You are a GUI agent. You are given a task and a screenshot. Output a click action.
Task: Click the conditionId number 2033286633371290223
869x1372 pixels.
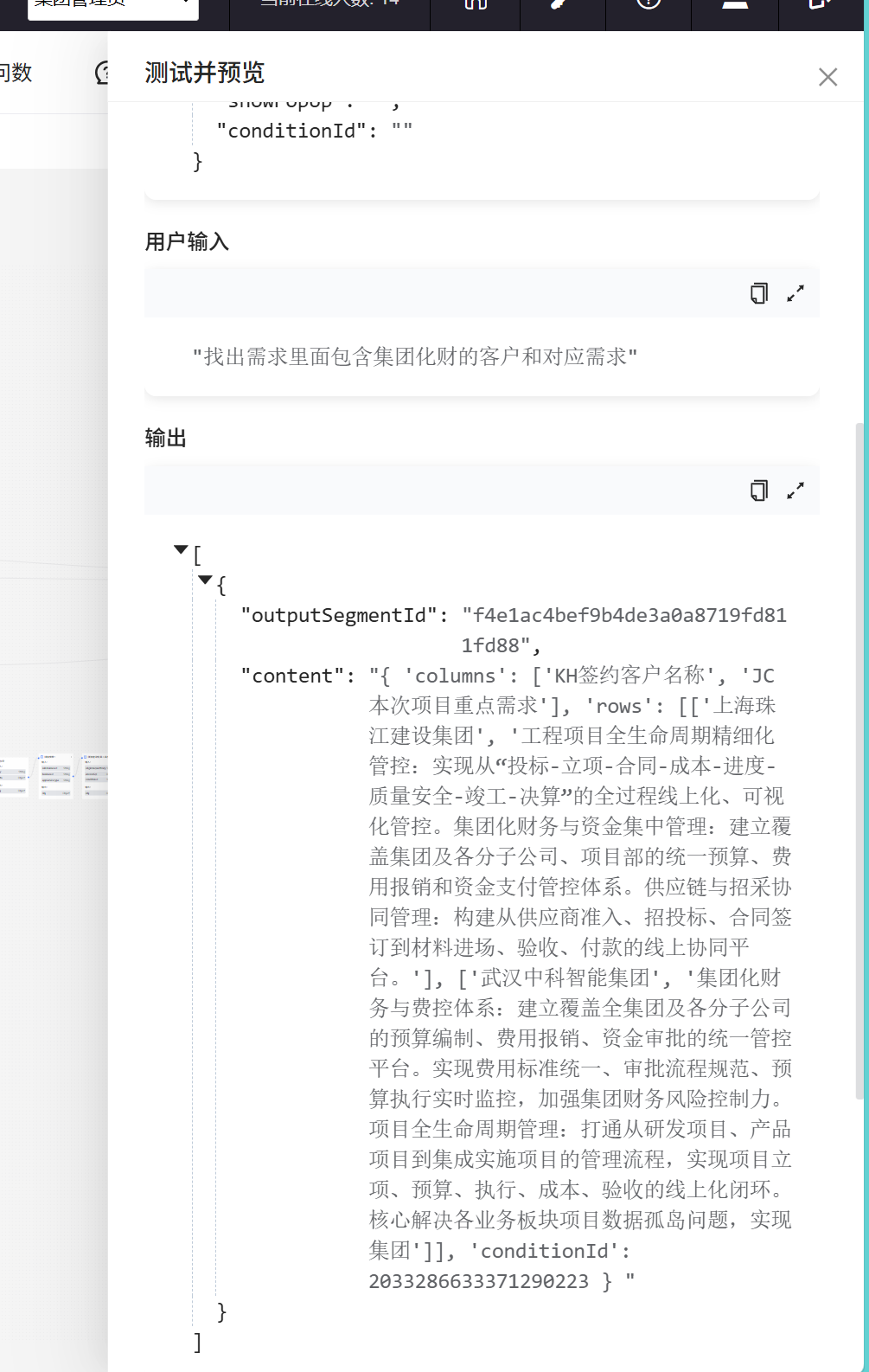tap(478, 1281)
